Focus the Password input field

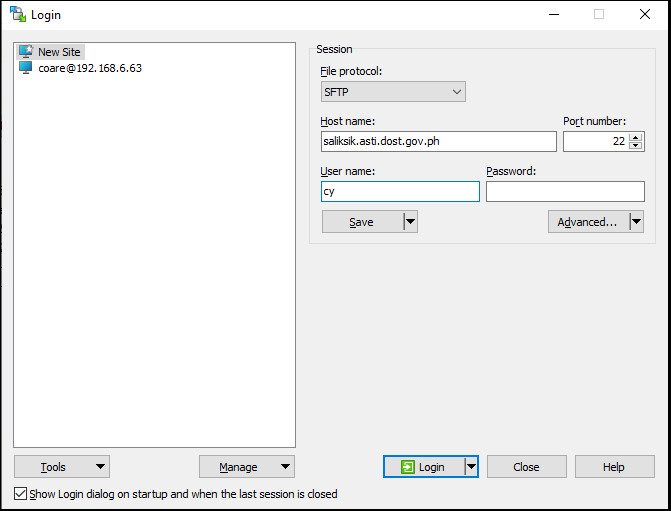(x=565, y=191)
